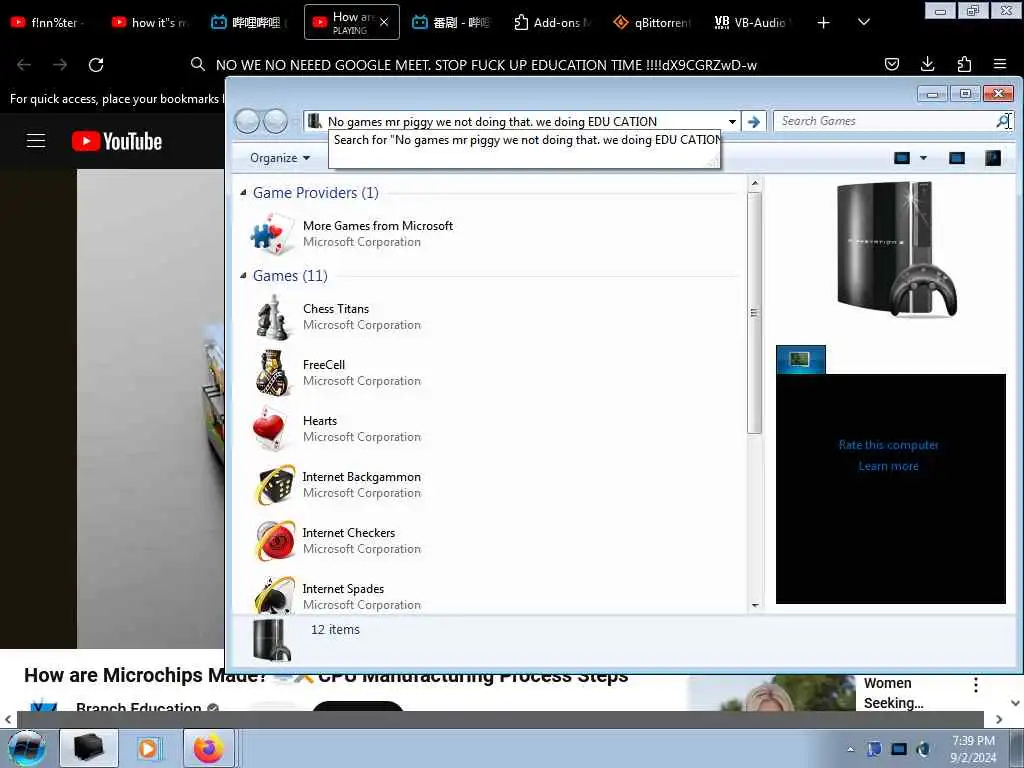The image size is (1024, 768).
Task: Focus the Search Games field
Action: coord(885,121)
